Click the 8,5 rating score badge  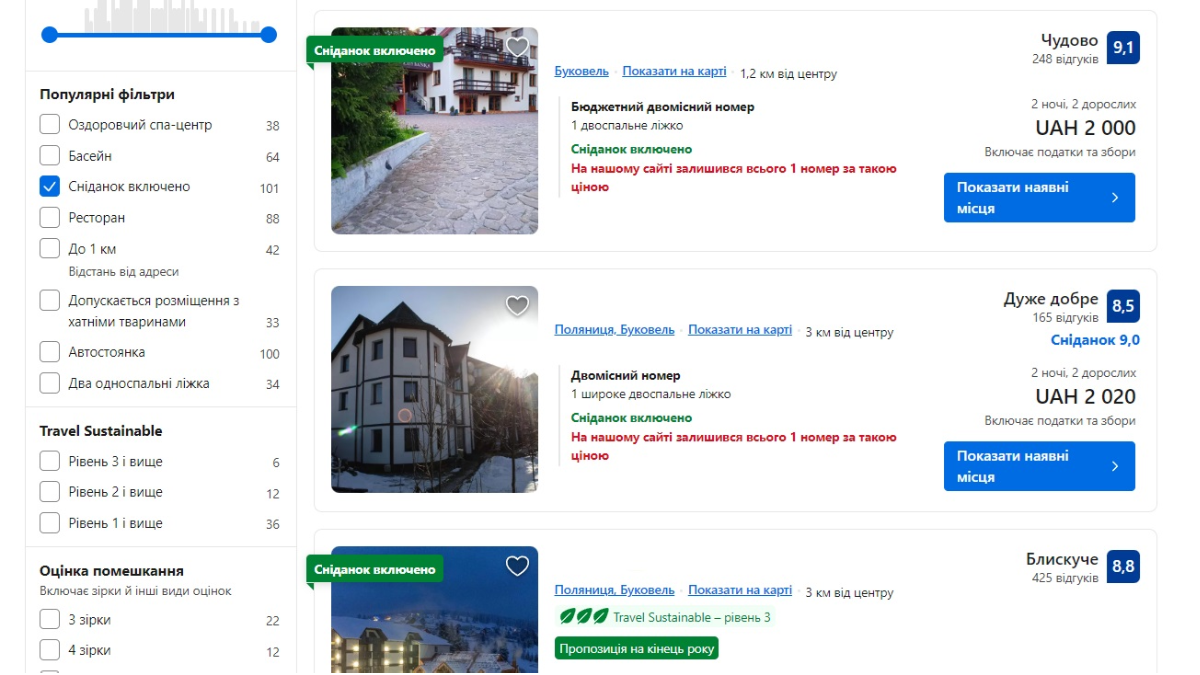click(1123, 306)
